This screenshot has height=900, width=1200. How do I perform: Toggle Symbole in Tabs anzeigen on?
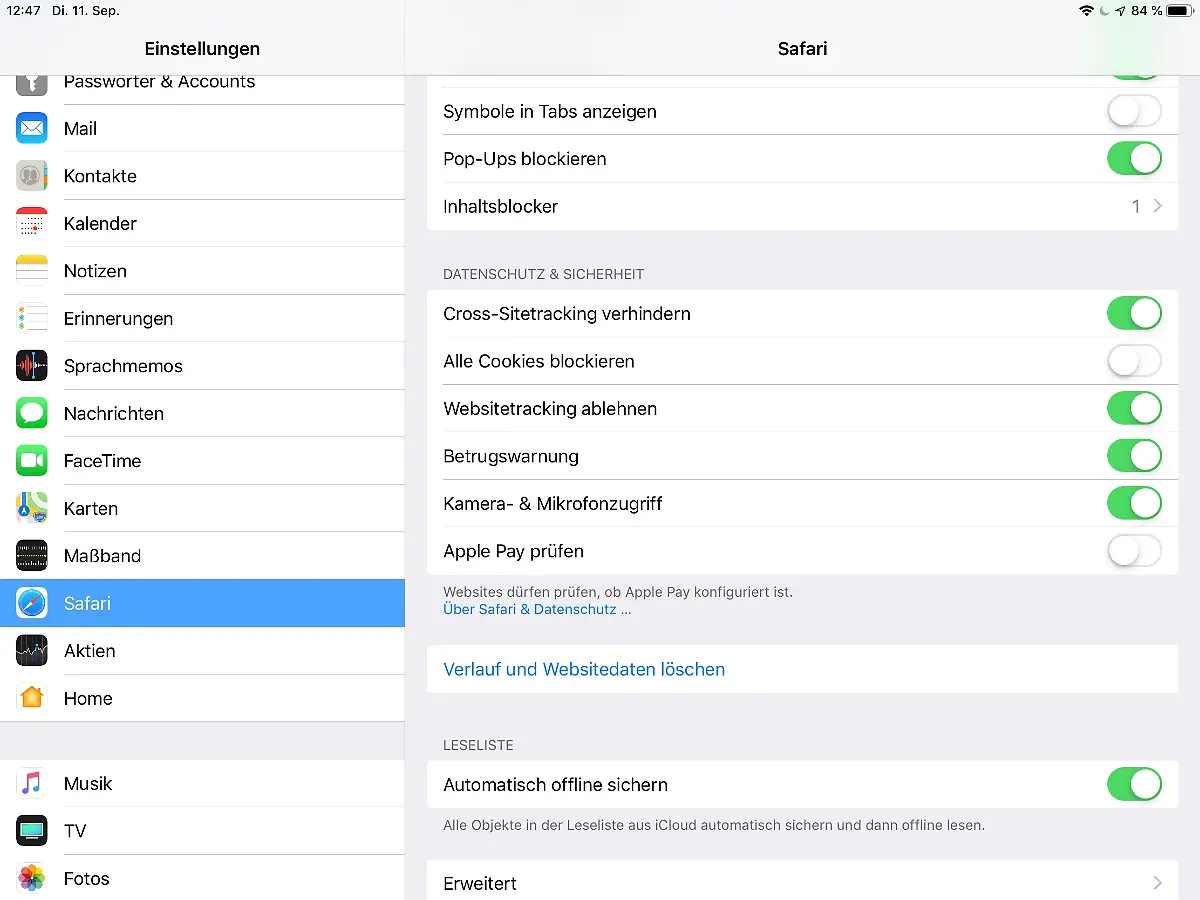point(1134,111)
